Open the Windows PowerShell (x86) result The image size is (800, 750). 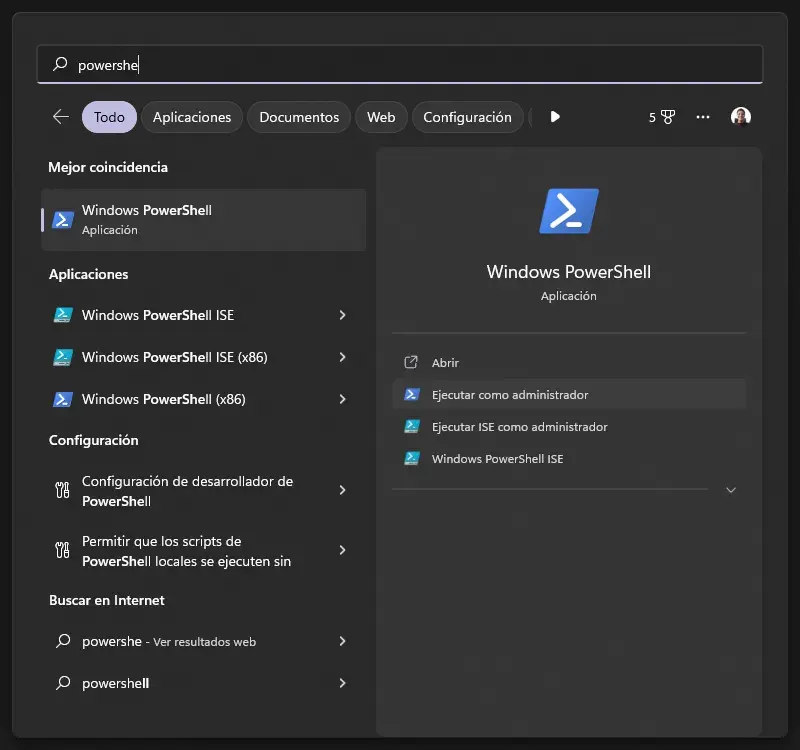pyautogui.click(x=203, y=399)
